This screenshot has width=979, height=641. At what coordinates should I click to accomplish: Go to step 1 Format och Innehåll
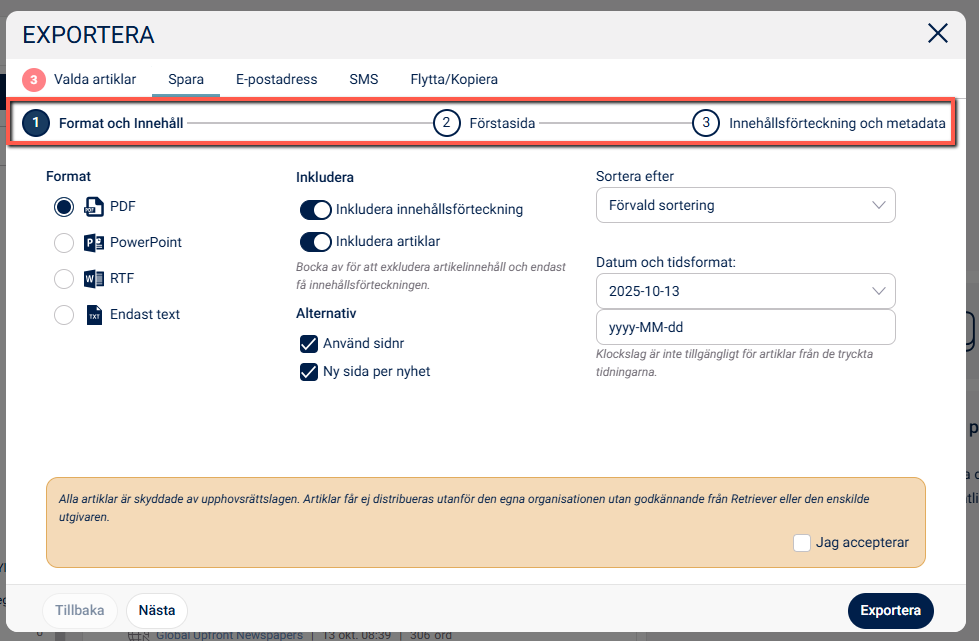click(103, 123)
